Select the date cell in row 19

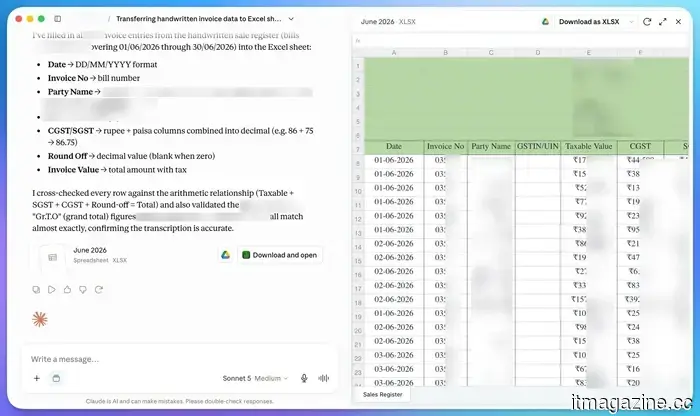pyautogui.click(x=394, y=313)
